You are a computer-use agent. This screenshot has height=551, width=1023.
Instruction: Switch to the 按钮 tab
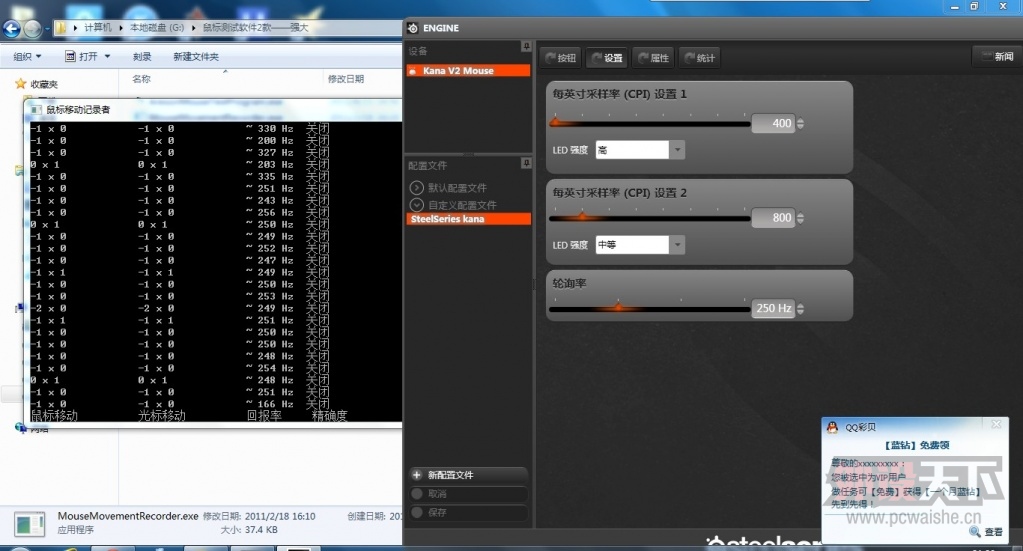tap(561, 58)
